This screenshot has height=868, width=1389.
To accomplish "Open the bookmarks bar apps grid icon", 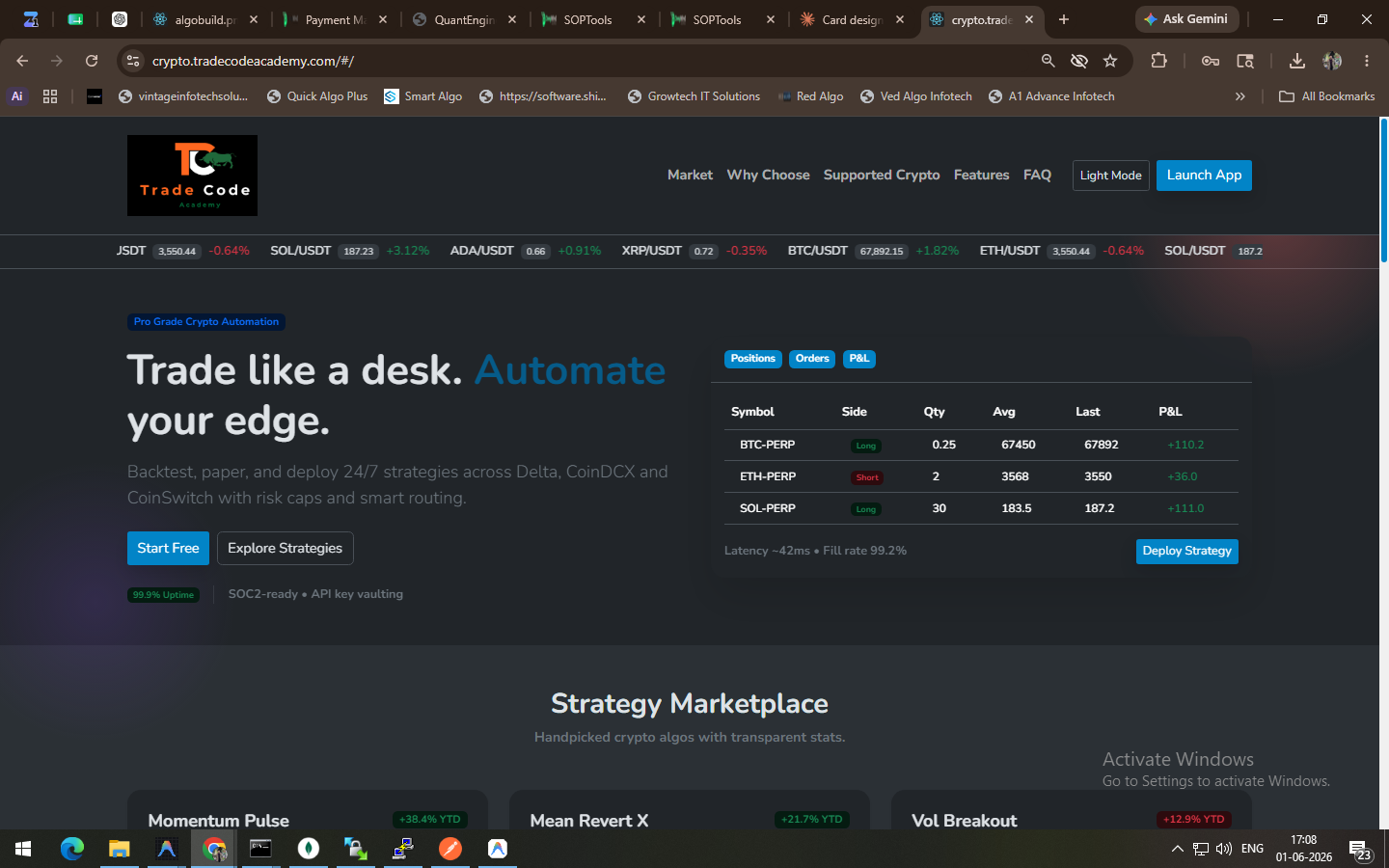I will click(50, 96).
